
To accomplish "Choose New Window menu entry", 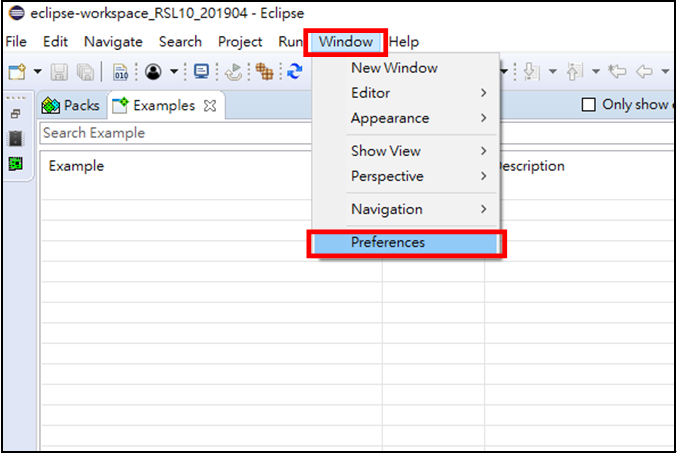I will 394,68.
